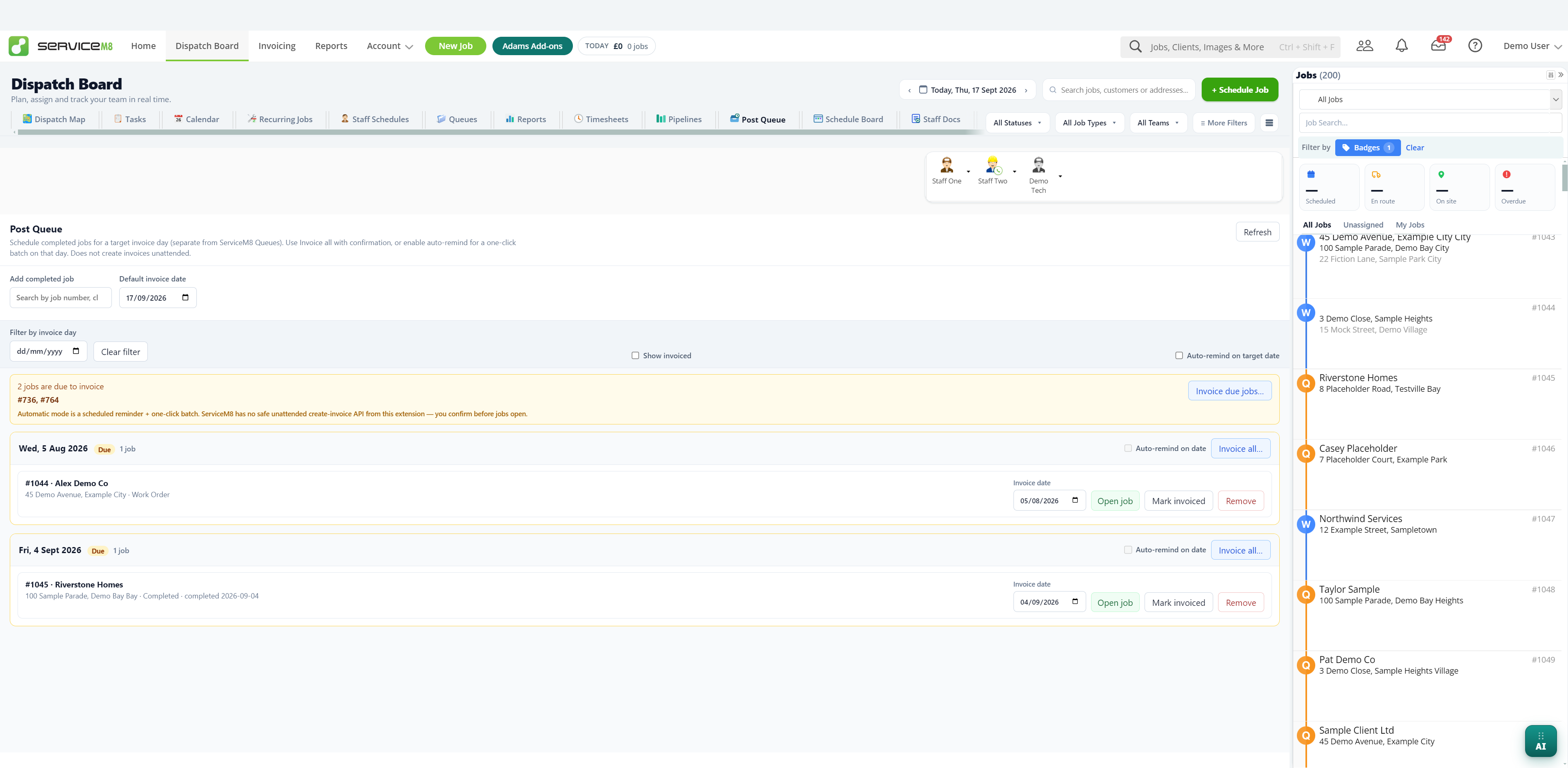Click the ServiceM8 logo icon

[18, 46]
